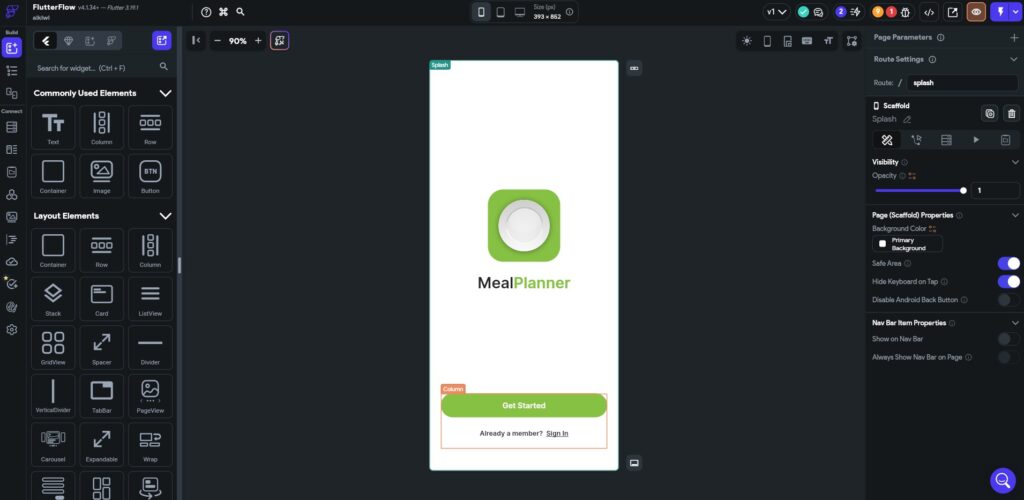Collapse the Visibility section

point(1015,162)
